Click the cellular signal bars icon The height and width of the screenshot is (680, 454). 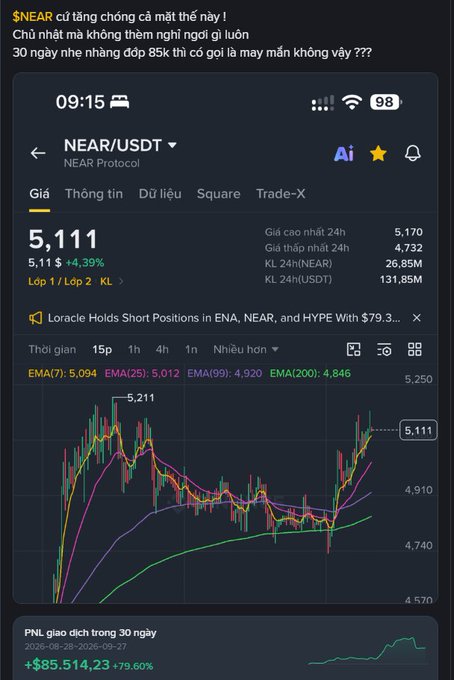click(x=323, y=103)
